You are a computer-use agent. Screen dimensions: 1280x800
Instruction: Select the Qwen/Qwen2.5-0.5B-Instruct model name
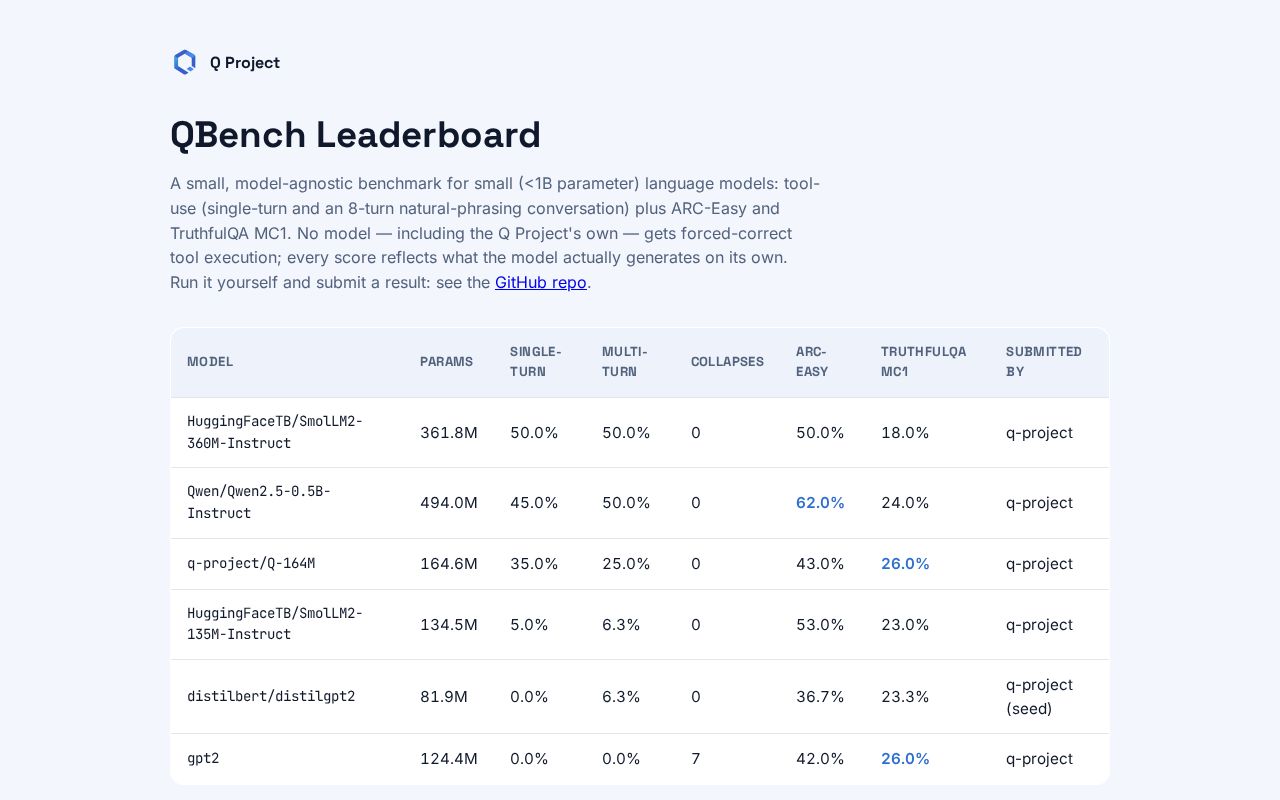259,503
